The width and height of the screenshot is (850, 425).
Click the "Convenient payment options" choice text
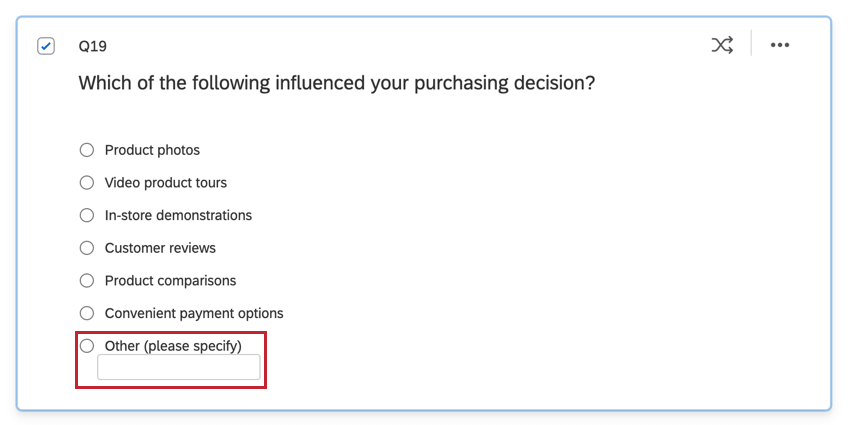click(194, 313)
